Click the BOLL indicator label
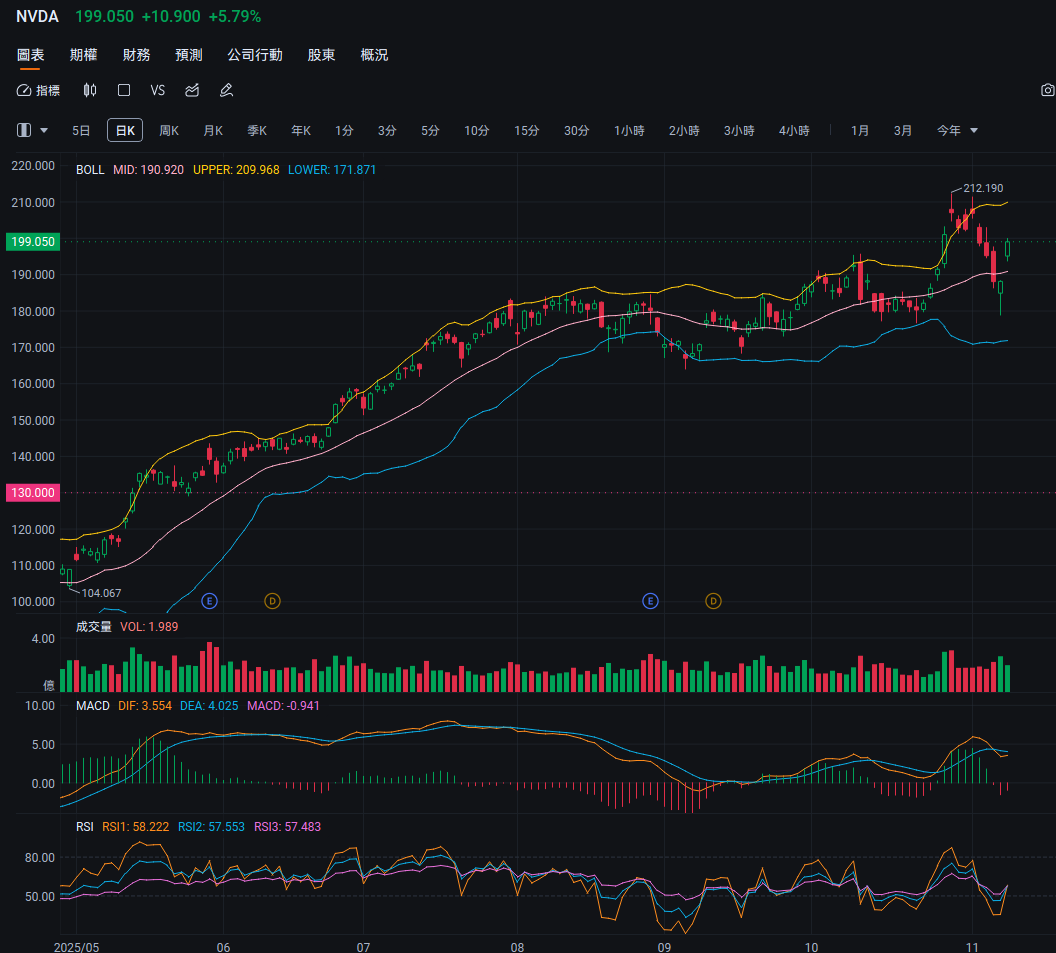 click(90, 170)
